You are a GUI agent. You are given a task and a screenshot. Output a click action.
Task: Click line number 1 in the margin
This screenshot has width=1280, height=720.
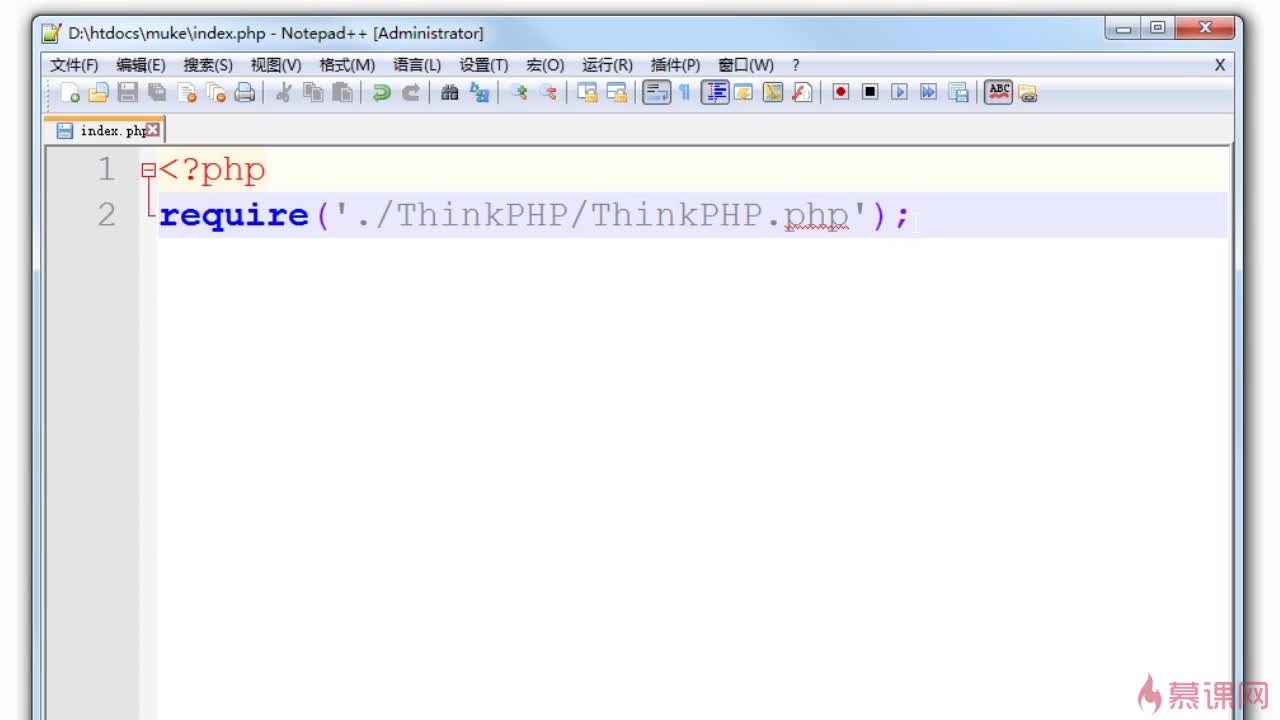click(106, 170)
